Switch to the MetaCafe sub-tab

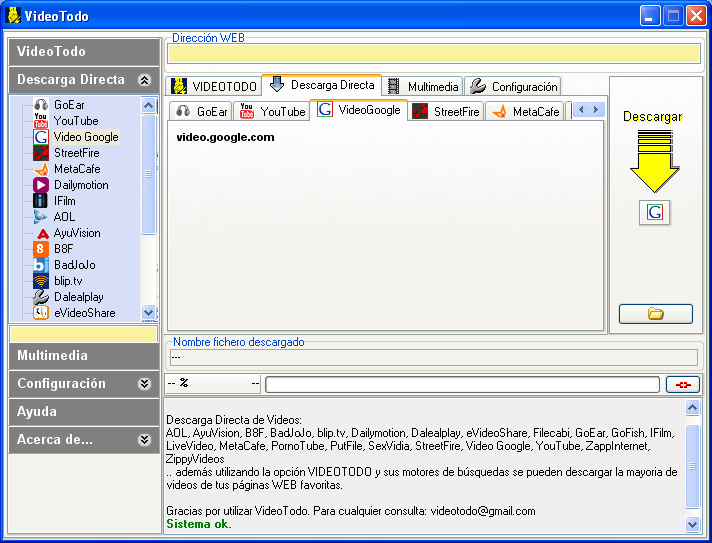click(524, 111)
